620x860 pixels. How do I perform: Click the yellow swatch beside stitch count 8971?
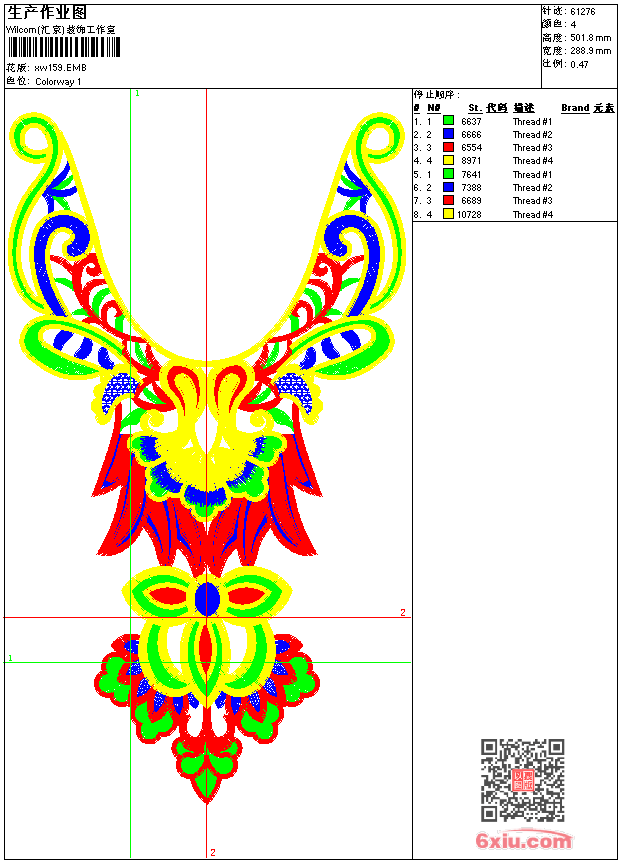[x=448, y=160]
